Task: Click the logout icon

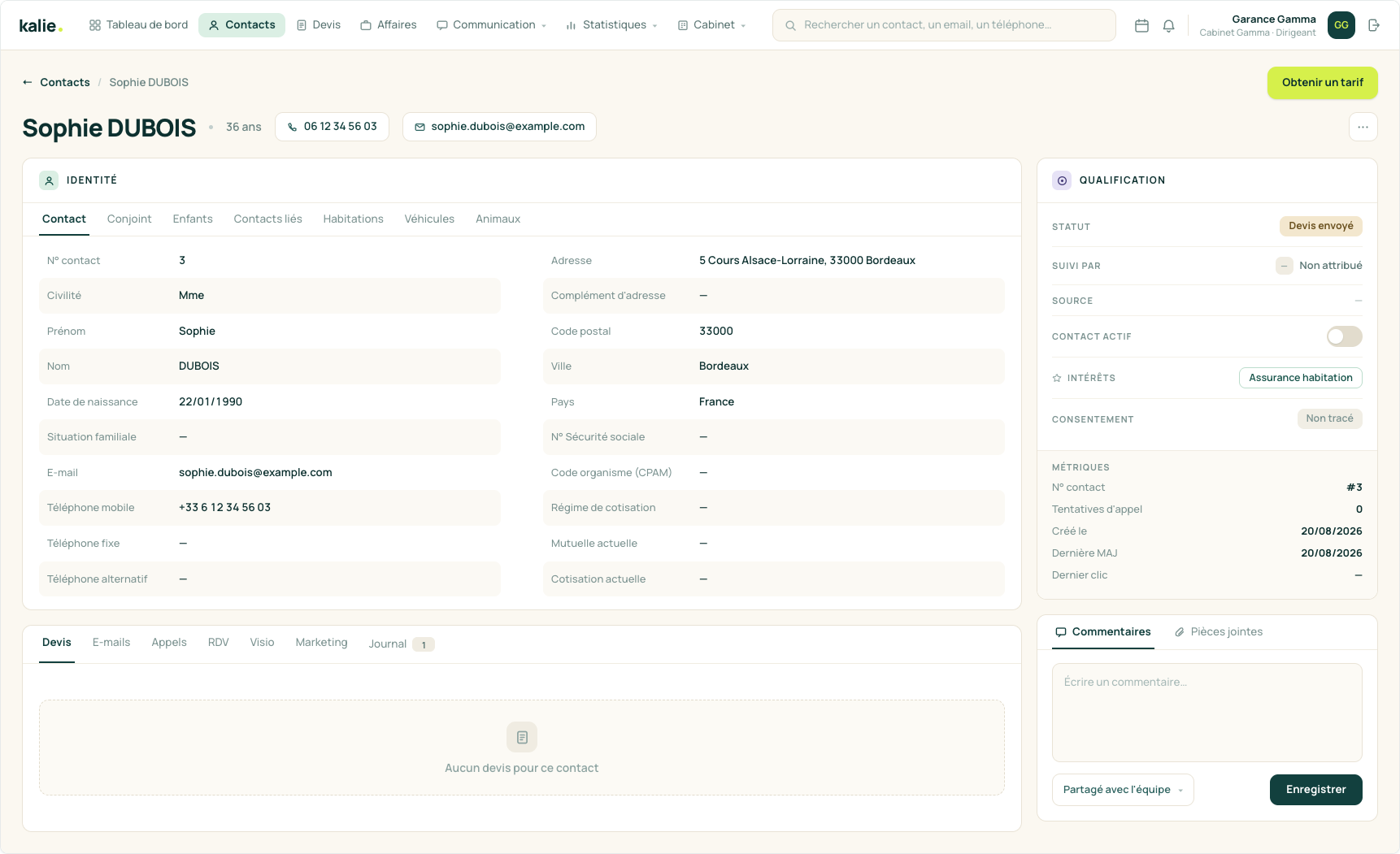Action: 1374,25
